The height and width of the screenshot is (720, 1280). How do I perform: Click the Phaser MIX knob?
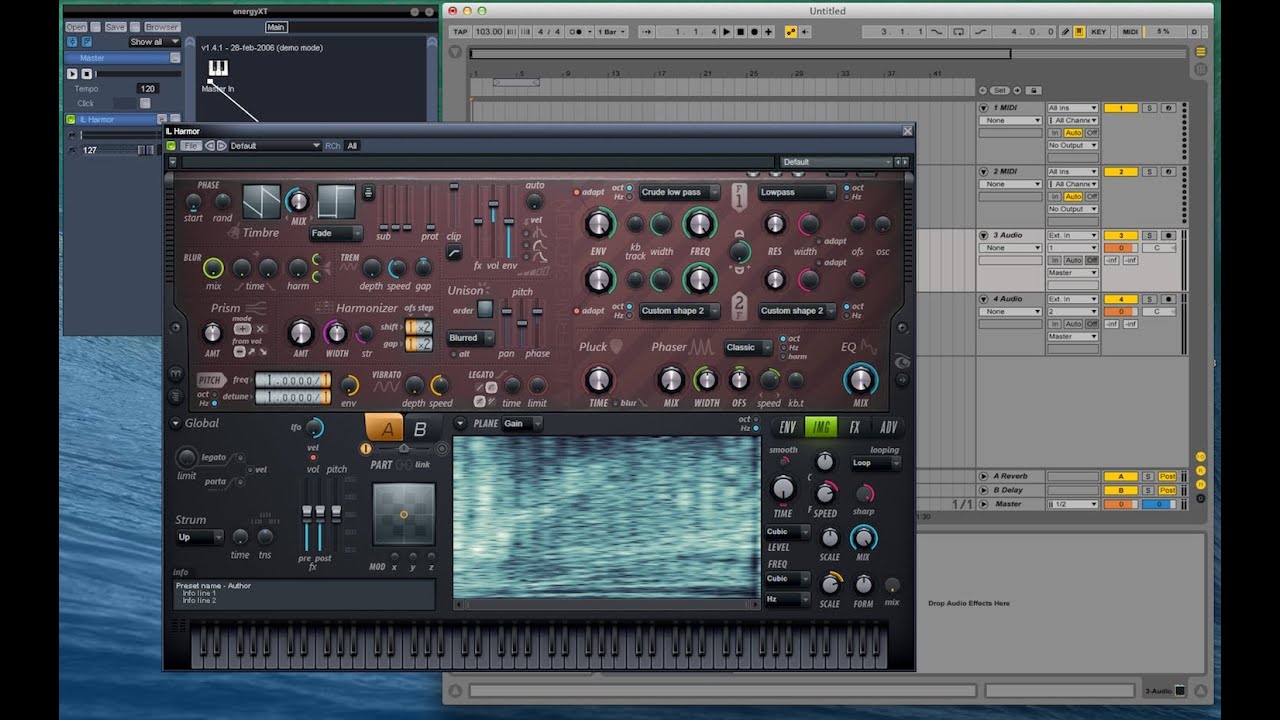(x=671, y=380)
